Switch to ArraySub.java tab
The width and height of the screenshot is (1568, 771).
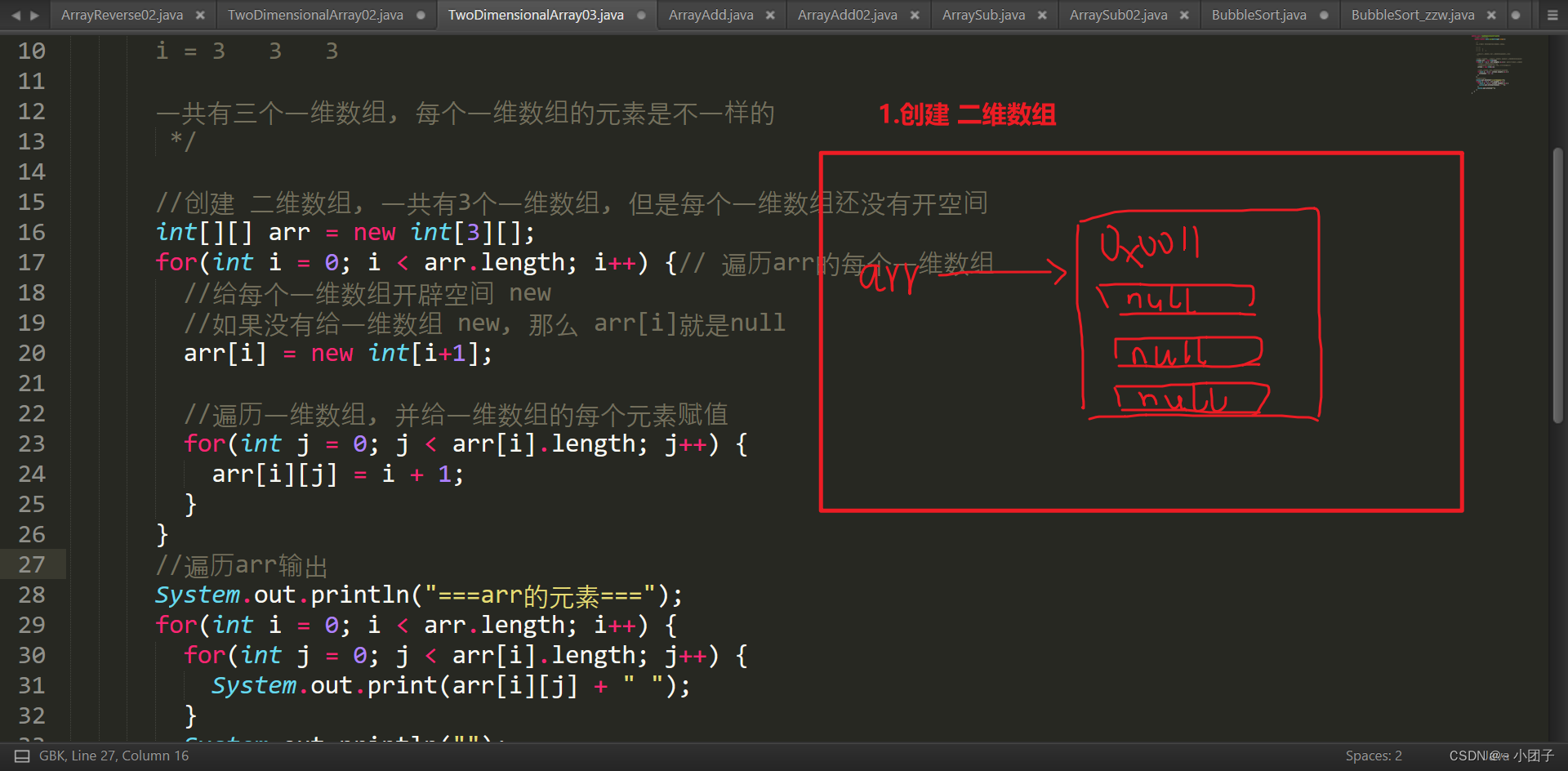tap(983, 15)
